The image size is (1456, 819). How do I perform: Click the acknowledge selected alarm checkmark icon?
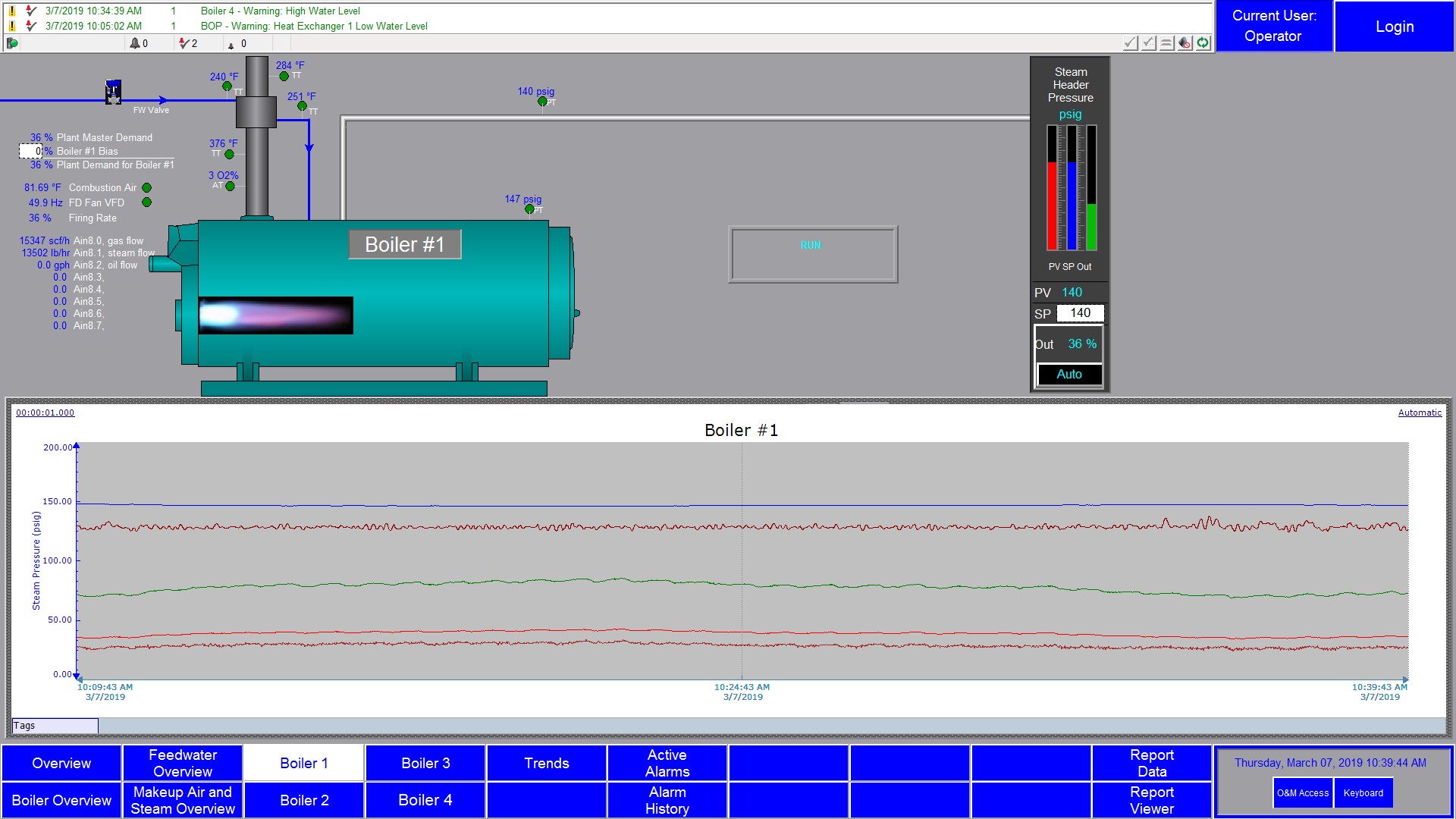tap(1130, 43)
